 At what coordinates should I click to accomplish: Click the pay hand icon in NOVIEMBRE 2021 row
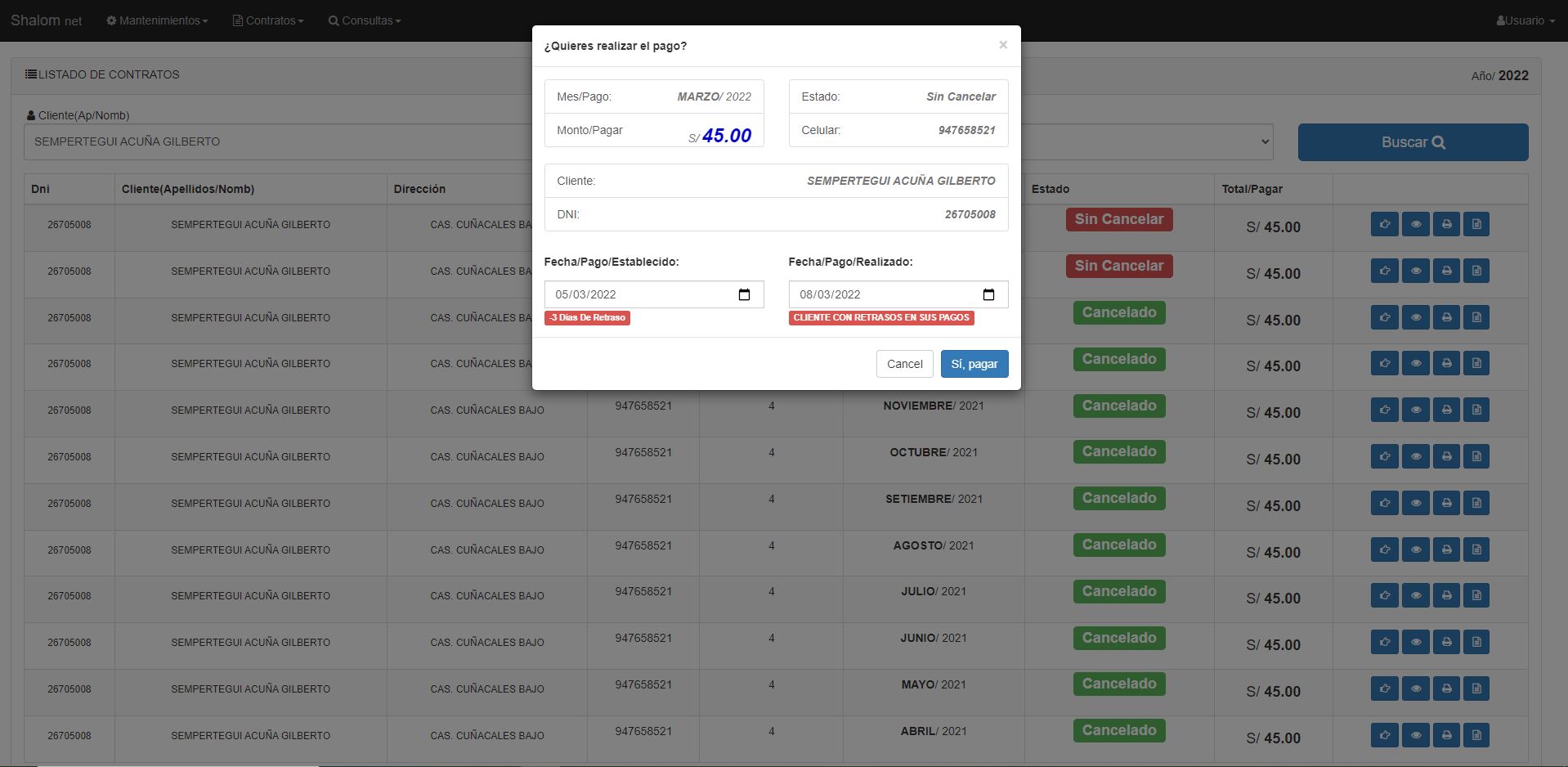pos(1384,410)
